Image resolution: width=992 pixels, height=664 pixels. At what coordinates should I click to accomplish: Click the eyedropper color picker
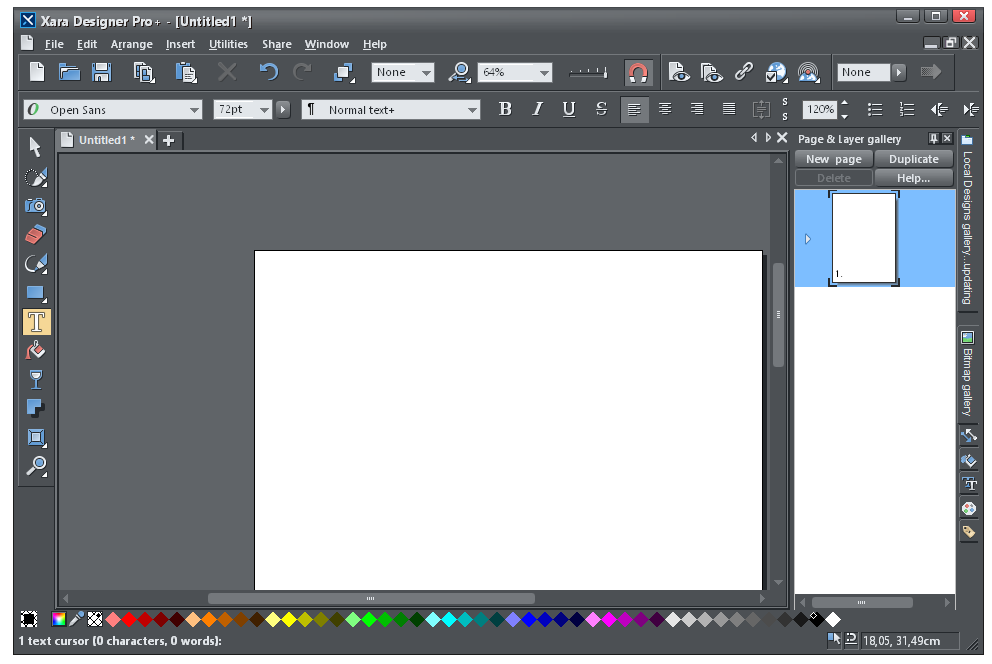coord(77,619)
